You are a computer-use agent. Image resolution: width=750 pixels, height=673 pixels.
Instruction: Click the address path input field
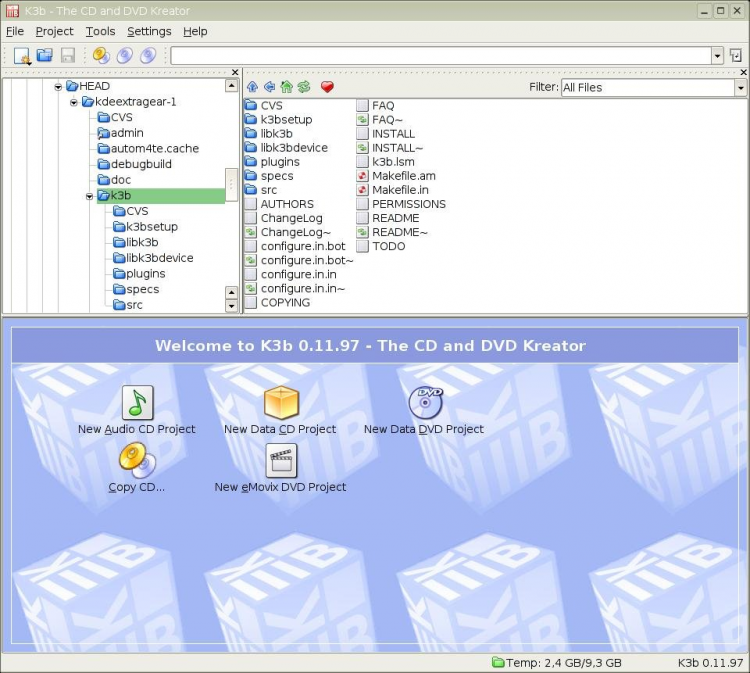point(441,56)
